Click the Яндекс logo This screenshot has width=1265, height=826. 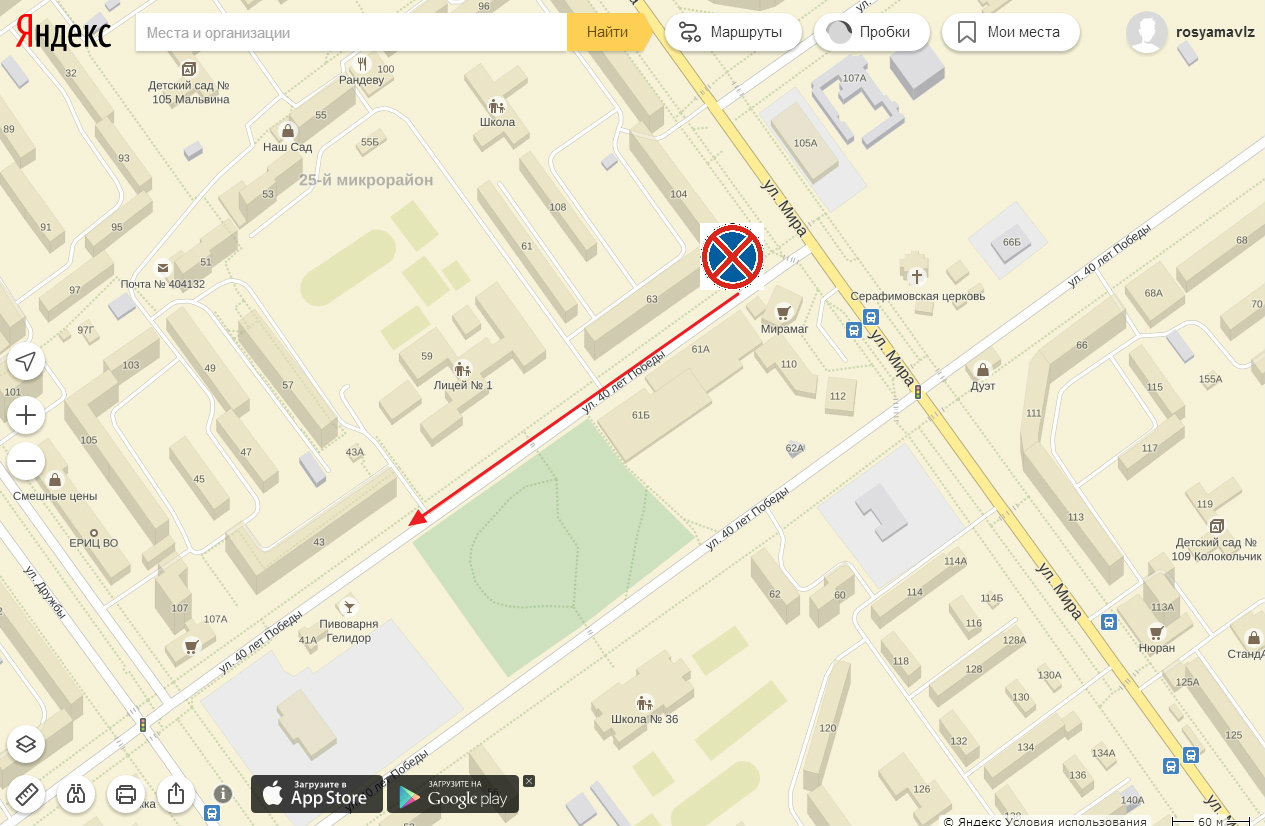pyautogui.click(x=63, y=34)
